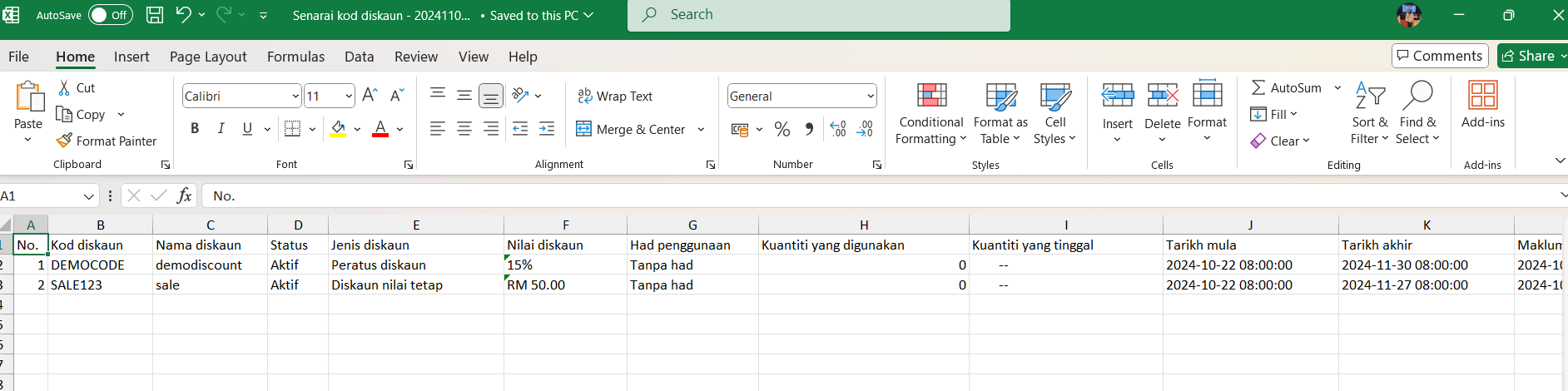
Task: Toggle the AutoSave switch
Action: 110,15
